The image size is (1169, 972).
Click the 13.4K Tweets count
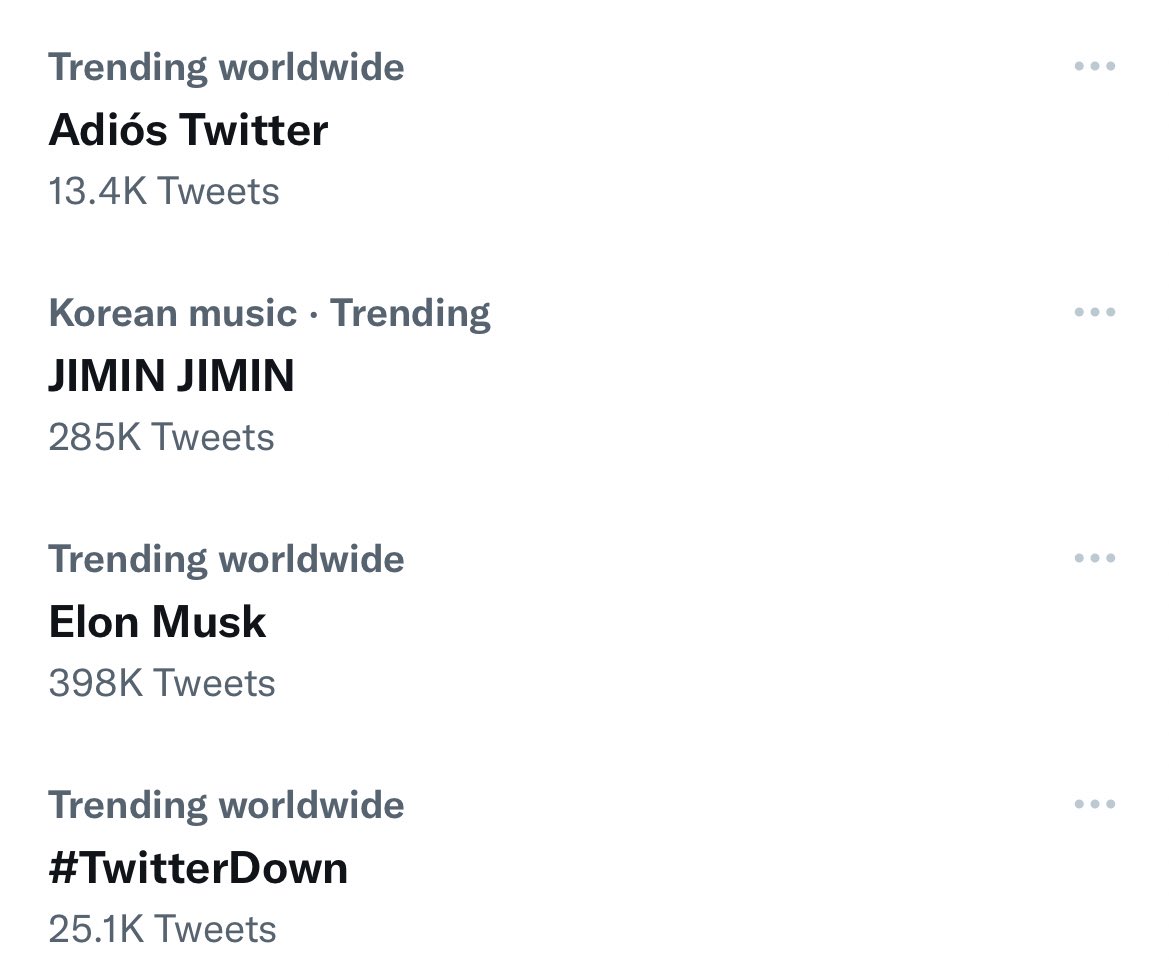[x=164, y=191]
